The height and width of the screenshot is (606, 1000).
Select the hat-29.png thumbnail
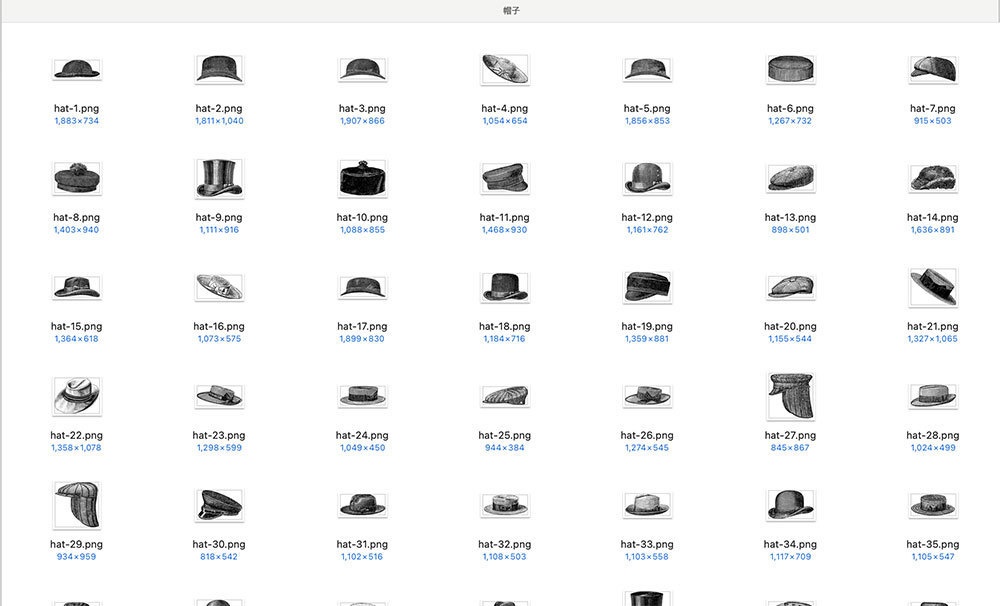pyautogui.click(x=77, y=505)
